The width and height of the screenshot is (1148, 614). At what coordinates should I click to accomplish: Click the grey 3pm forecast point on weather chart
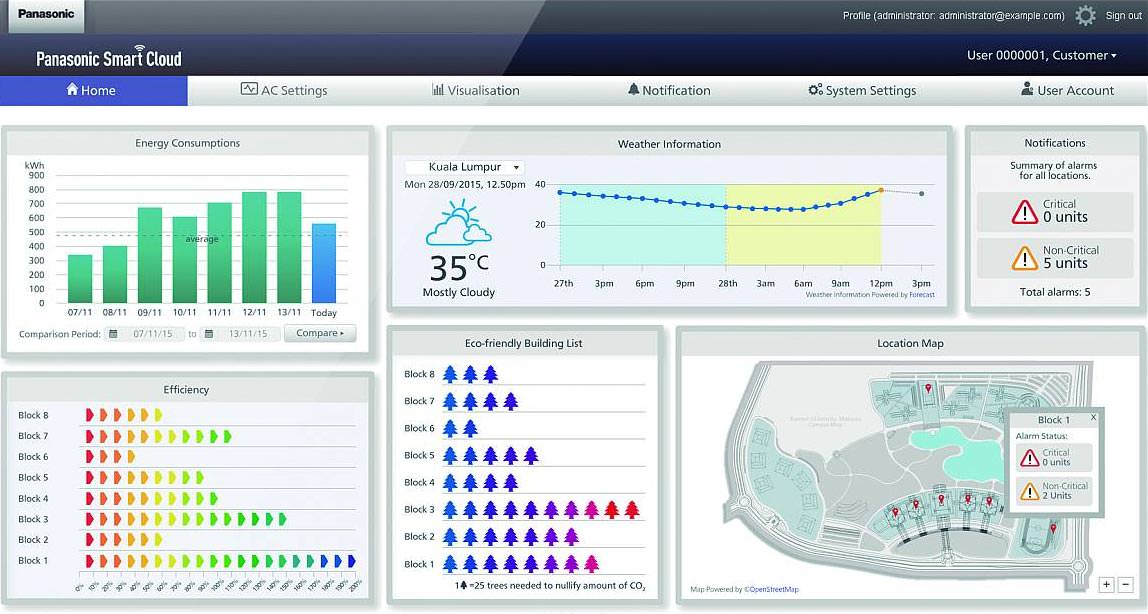[x=921, y=194]
